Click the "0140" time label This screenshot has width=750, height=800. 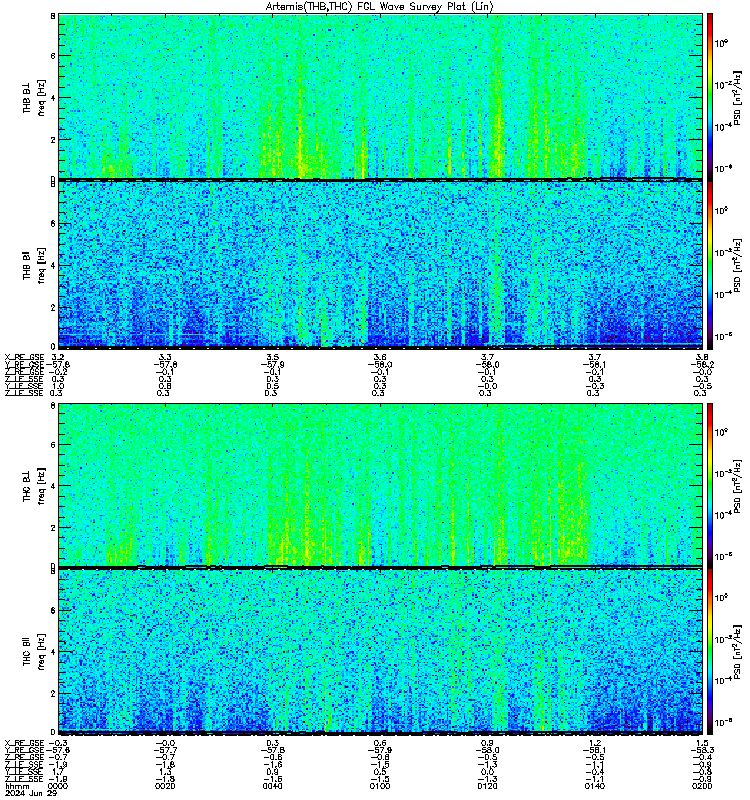coord(595,786)
